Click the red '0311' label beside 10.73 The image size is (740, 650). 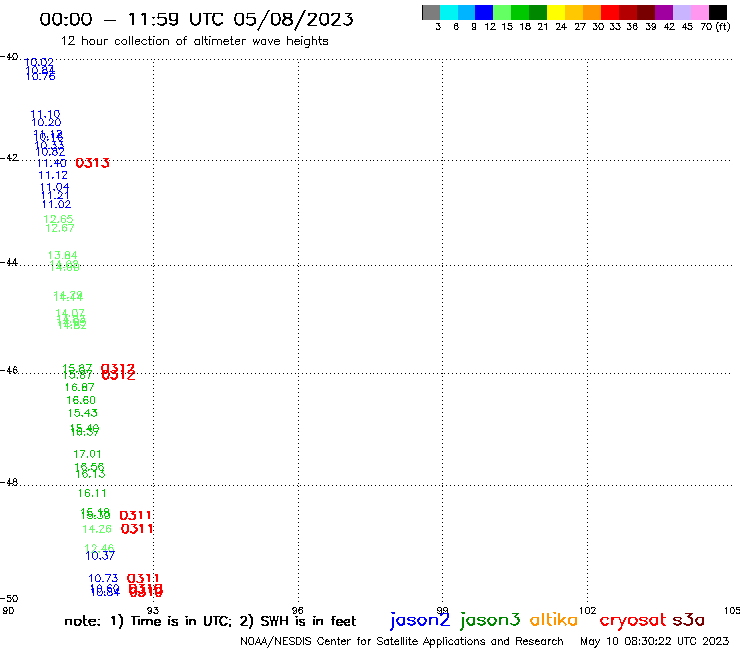[x=143, y=578]
